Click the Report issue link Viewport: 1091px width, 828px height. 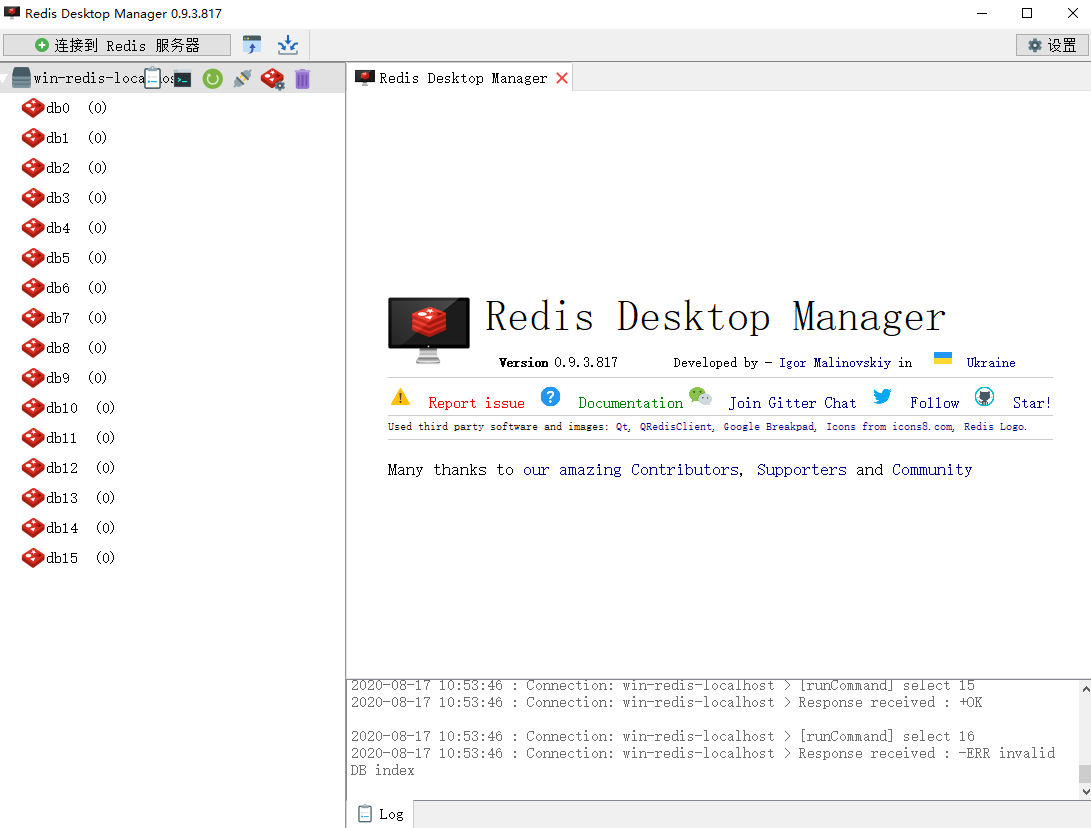coord(476,403)
